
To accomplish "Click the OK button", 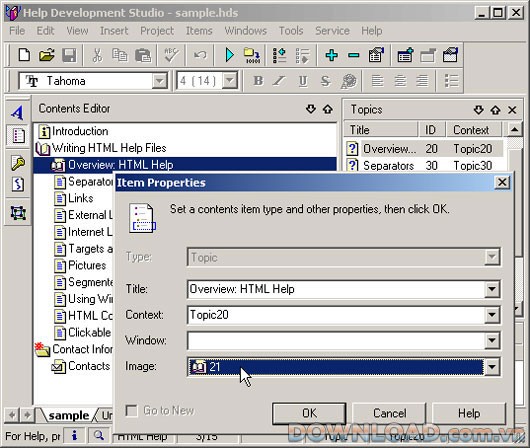I will (309, 413).
